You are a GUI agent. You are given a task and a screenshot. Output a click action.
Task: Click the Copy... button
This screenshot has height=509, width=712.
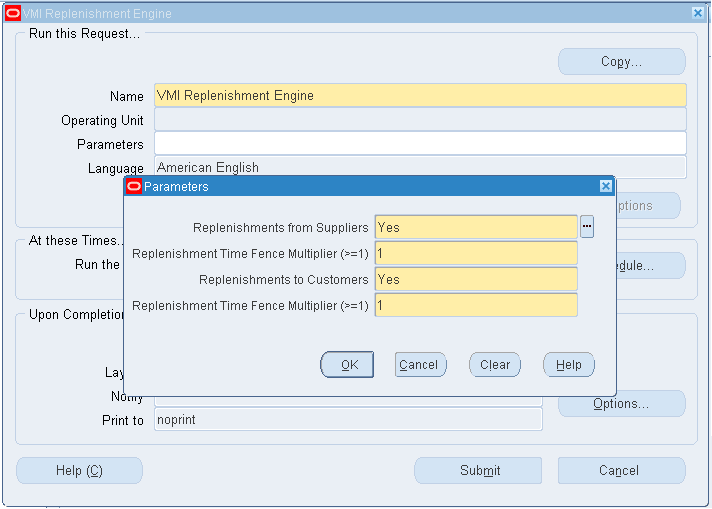point(622,62)
